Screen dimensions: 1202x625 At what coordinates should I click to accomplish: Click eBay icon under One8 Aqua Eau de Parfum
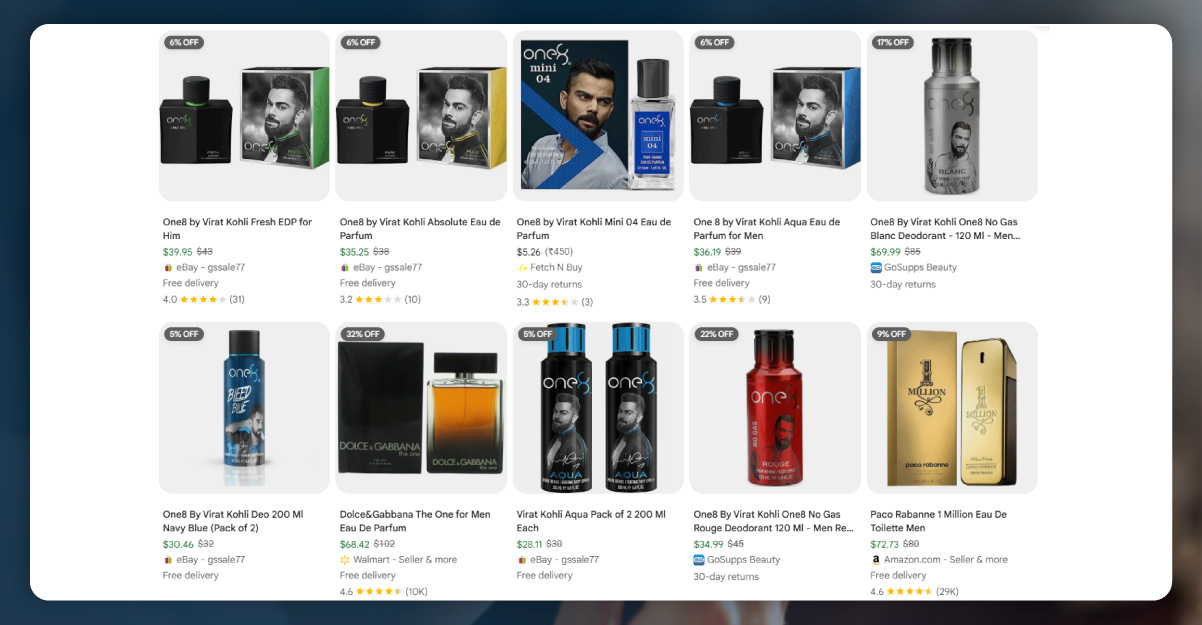(x=698, y=268)
